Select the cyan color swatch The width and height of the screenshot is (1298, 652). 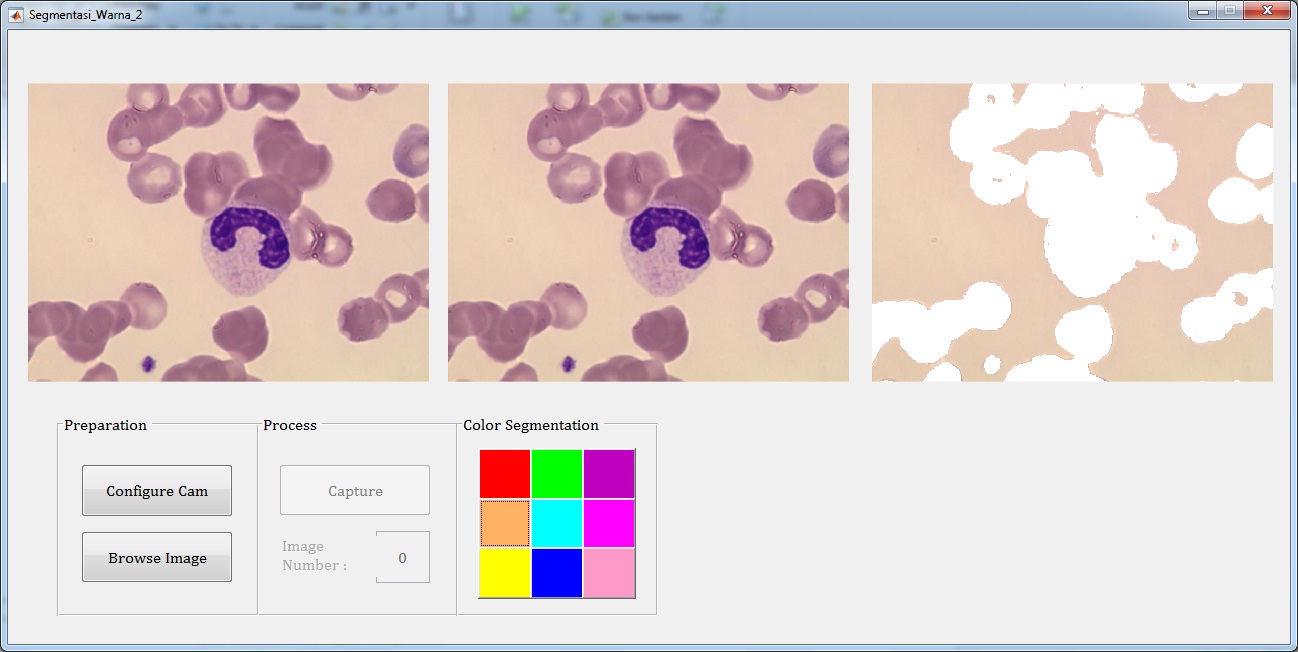pos(557,523)
